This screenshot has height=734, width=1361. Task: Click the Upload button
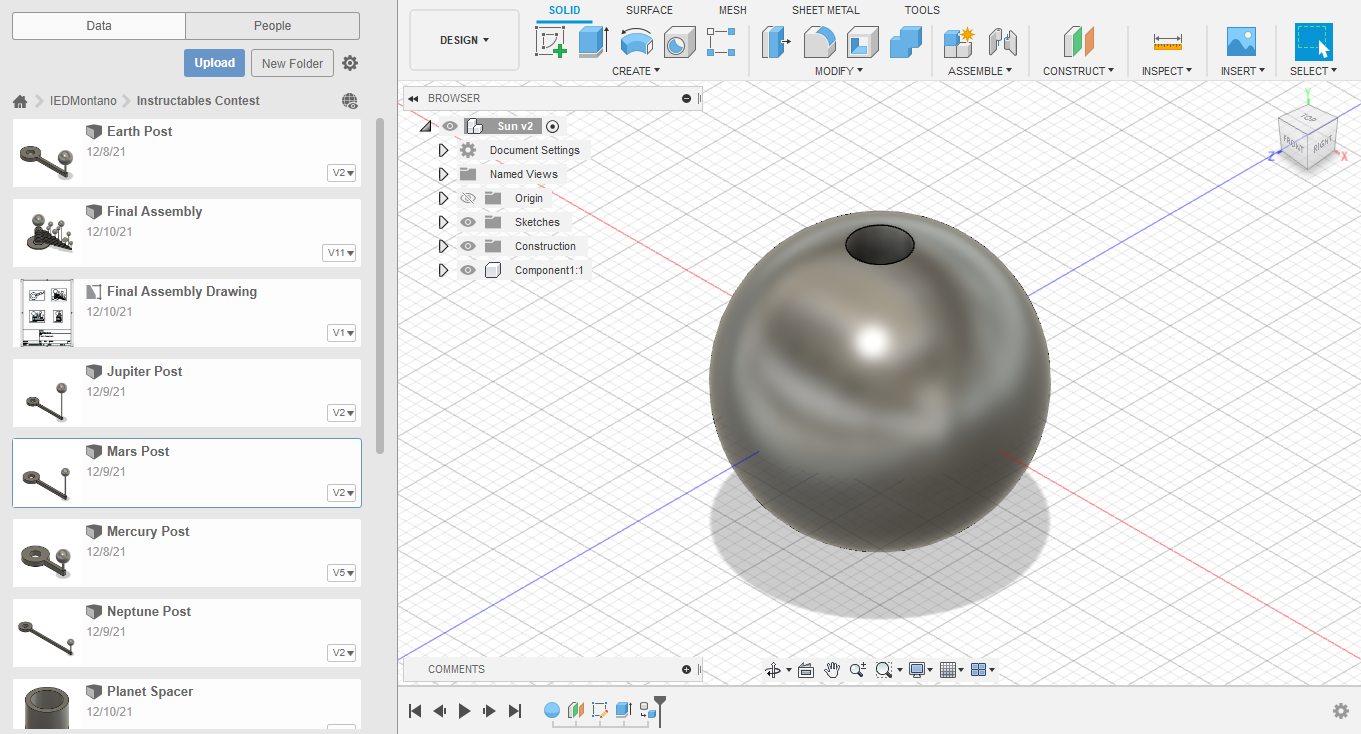(214, 63)
